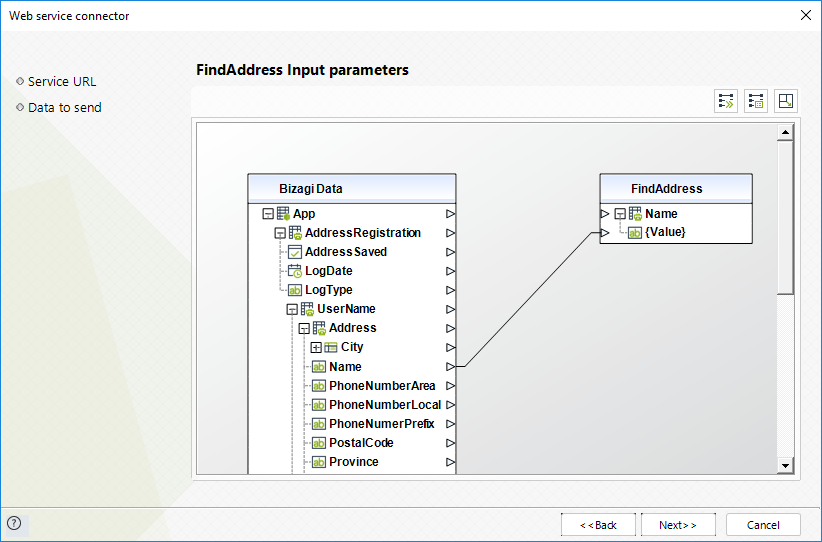Click the auto-map toolbar icon
Screen dimensions: 822x542
point(726,101)
